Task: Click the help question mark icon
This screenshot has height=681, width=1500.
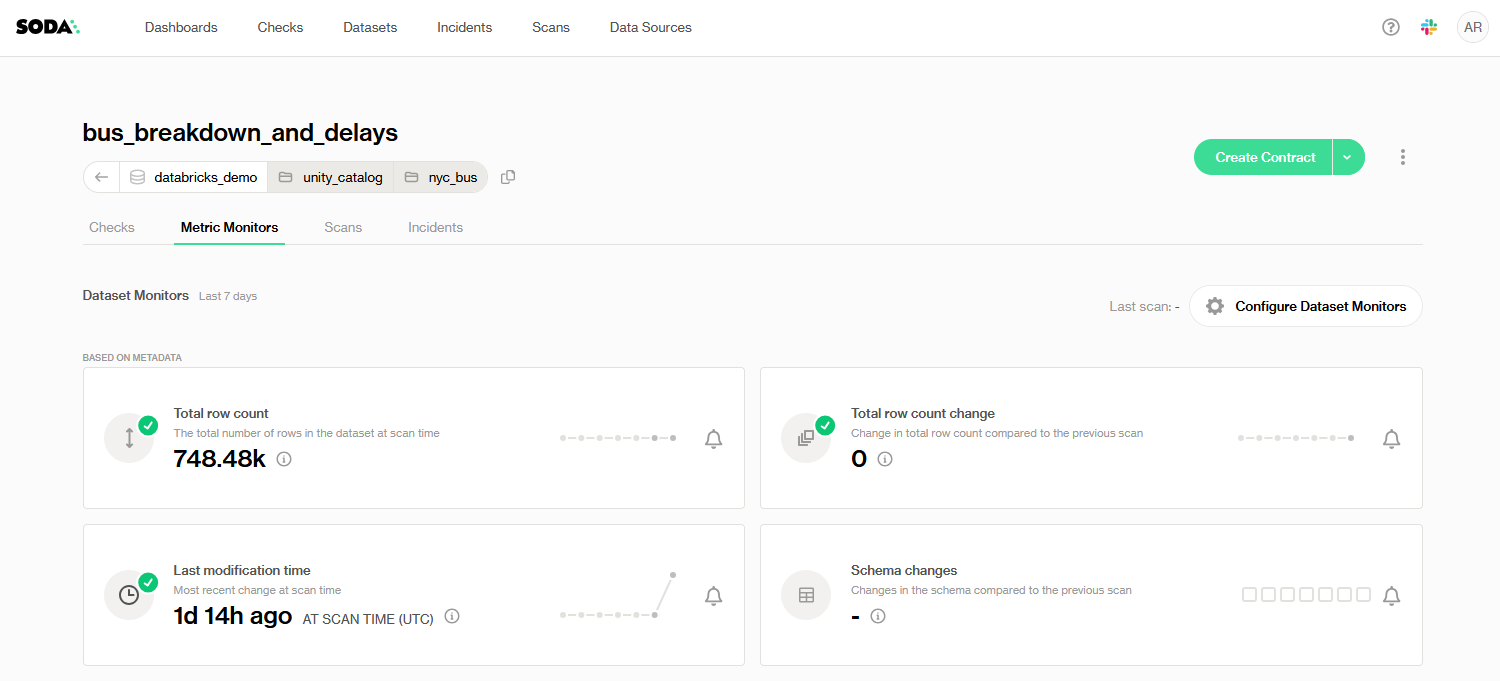Action: [x=1390, y=27]
